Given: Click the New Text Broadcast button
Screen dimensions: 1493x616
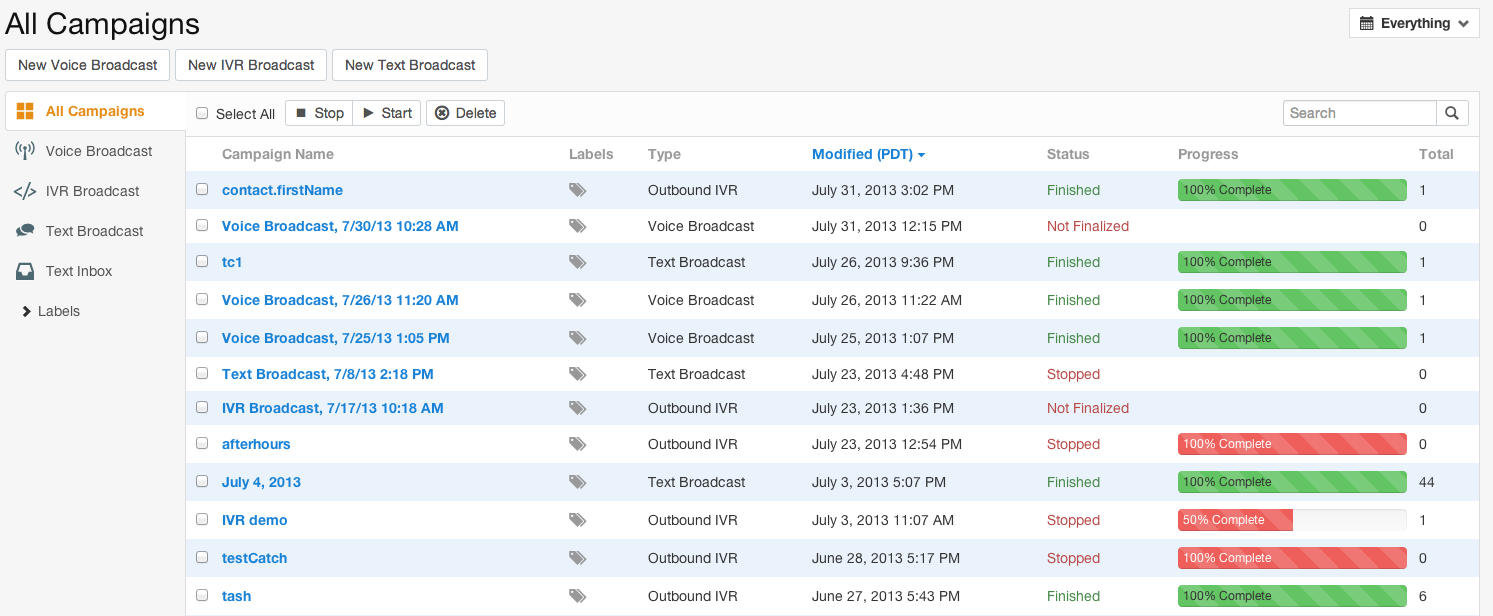Looking at the screenshot, I should 410,65.
